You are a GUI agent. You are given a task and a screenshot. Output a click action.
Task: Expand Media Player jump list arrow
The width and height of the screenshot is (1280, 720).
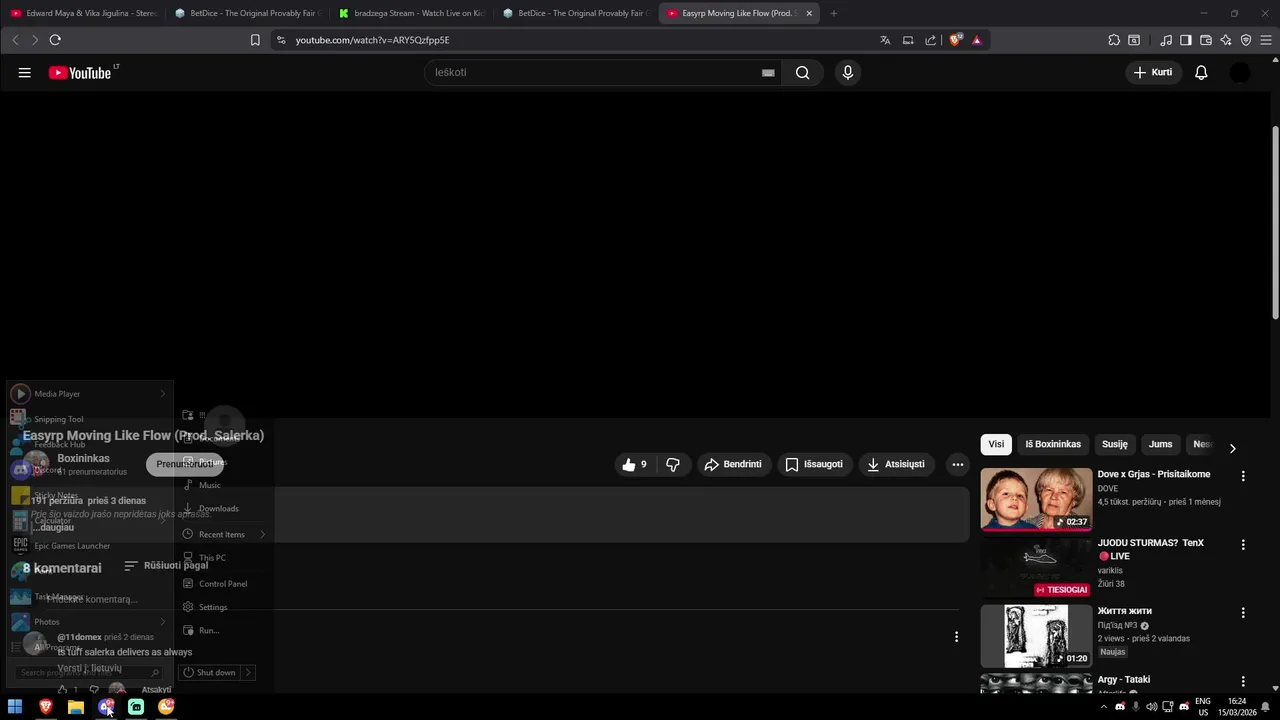tap(163, 394)
